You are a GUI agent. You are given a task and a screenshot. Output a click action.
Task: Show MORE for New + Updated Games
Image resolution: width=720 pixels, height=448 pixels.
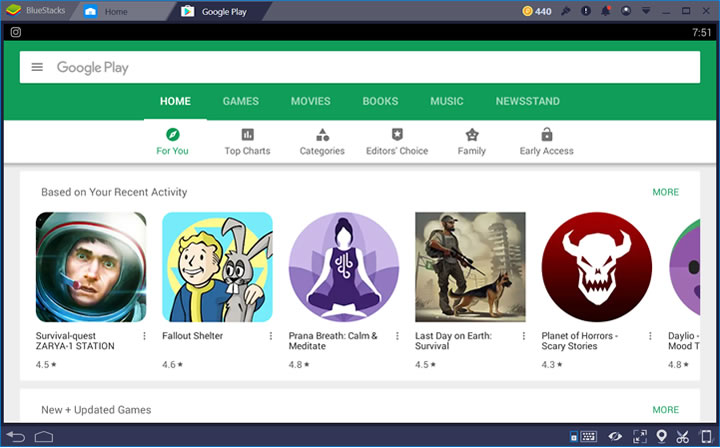pos(665,410)
